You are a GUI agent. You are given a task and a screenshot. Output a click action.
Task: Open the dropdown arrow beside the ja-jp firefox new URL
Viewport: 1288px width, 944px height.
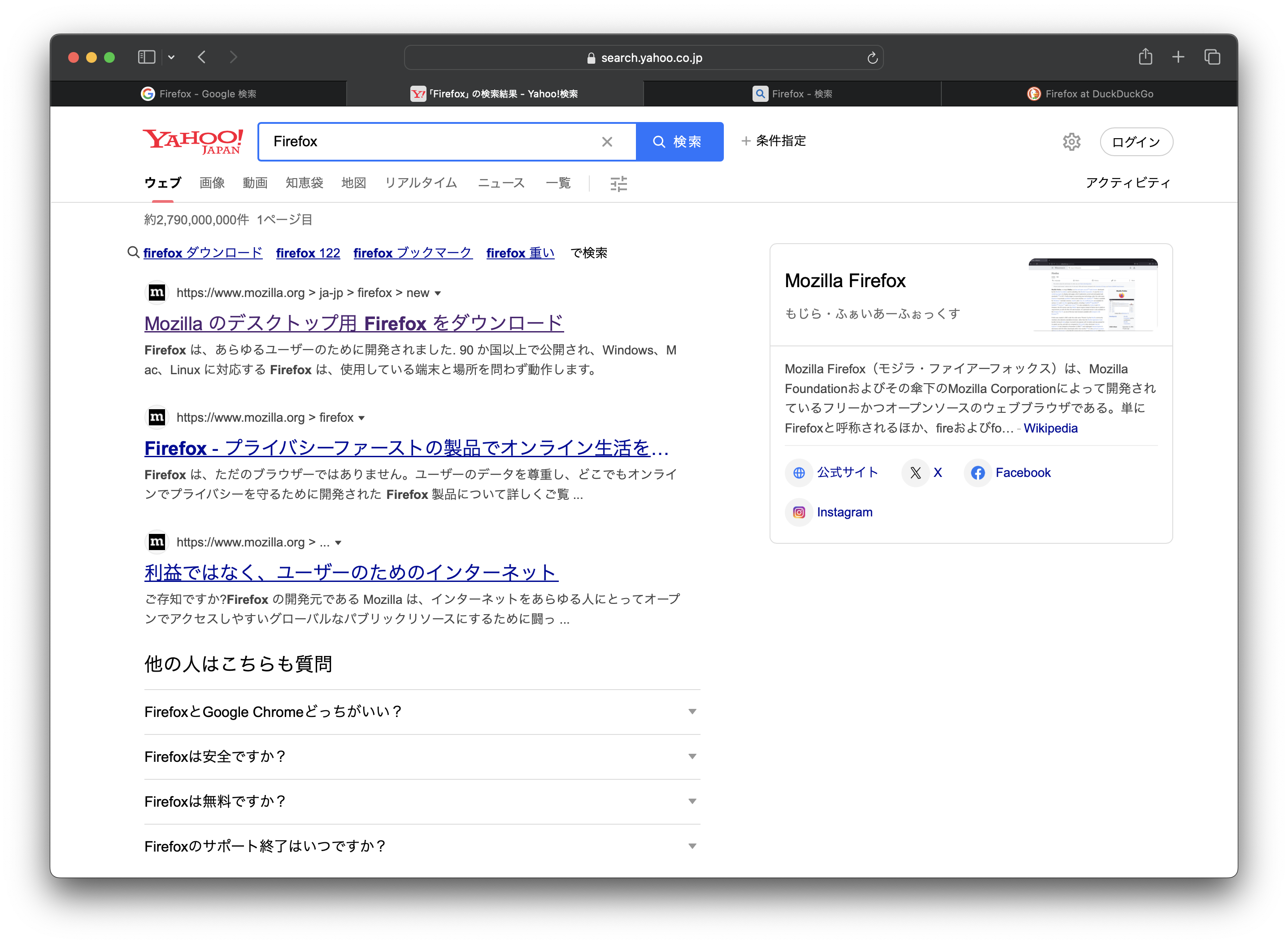(x=438, y=294)
